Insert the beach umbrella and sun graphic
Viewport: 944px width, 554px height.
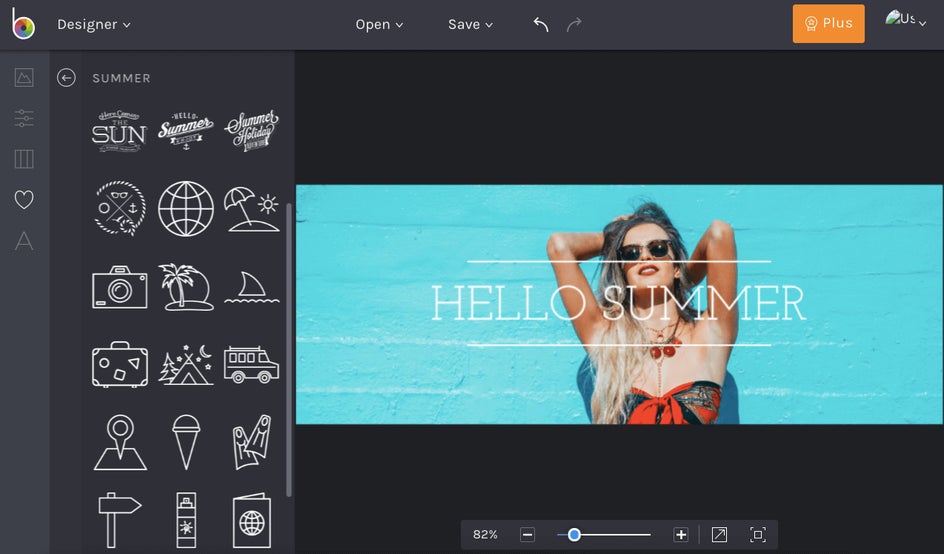pos(252,209)
